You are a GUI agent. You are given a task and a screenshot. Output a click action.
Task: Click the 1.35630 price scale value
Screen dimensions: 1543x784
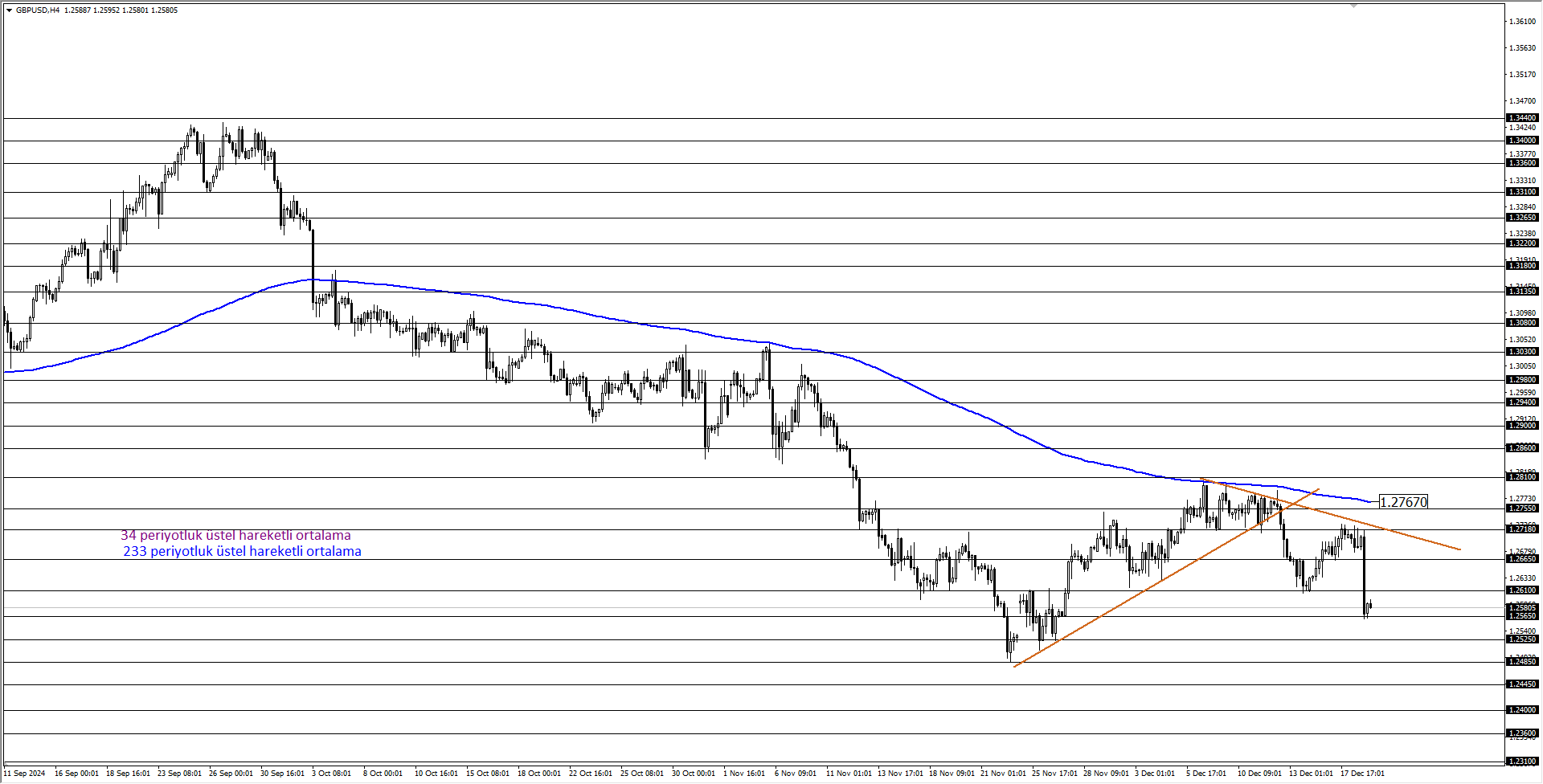point(1522,48)
